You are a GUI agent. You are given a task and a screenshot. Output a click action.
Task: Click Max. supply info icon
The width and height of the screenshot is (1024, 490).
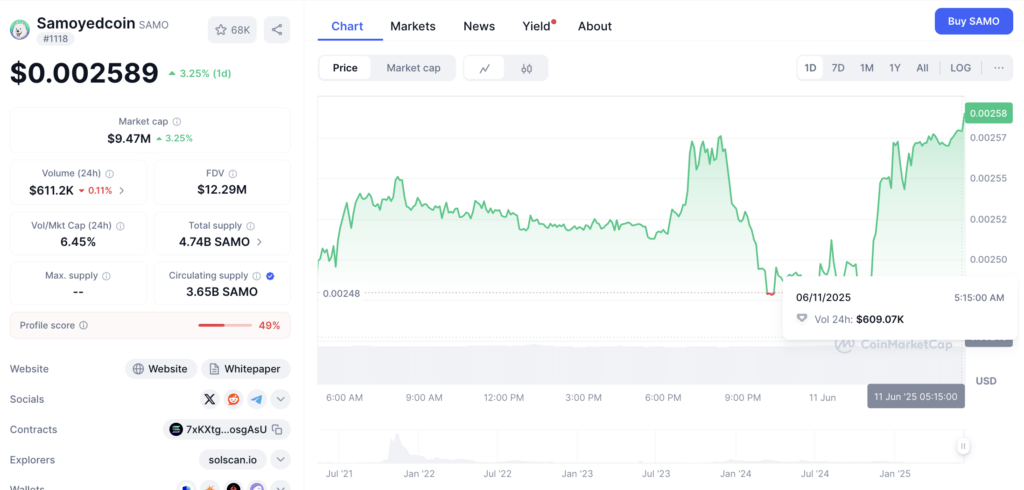pos(106,276)
